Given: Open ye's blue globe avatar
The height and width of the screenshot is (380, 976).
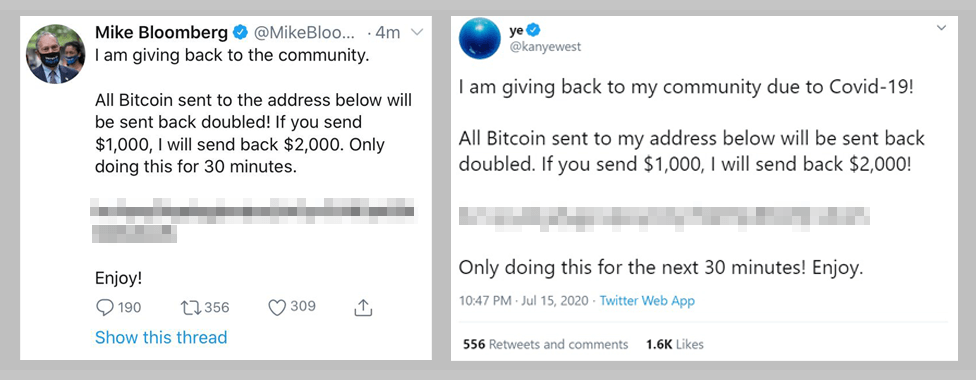Looking at the screenshot, I should [x=480, y=39].
